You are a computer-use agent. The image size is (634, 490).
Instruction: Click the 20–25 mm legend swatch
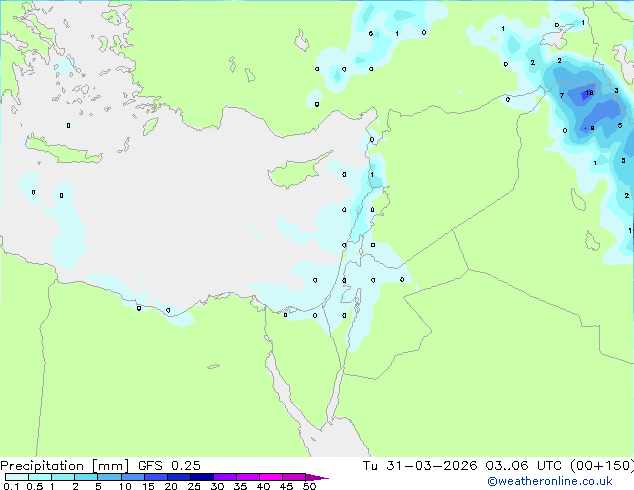[x=178, y=477]
